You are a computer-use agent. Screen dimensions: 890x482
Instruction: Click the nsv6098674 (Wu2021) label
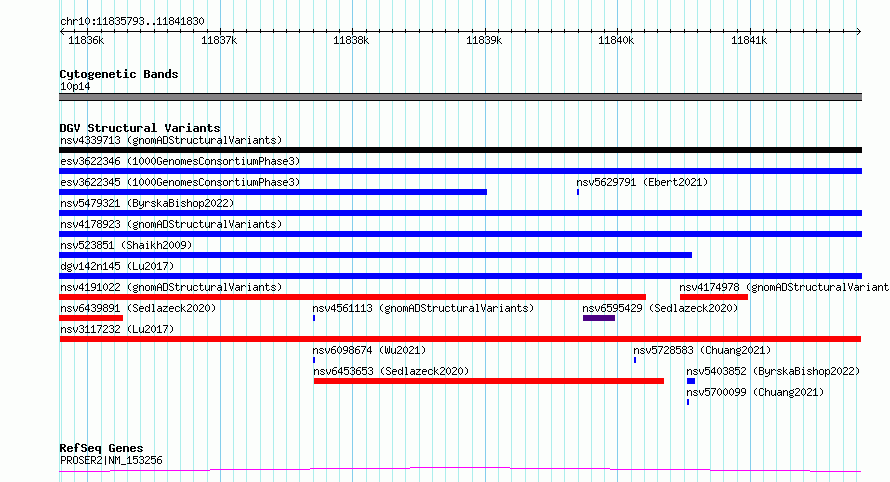(x=369, y=350)
